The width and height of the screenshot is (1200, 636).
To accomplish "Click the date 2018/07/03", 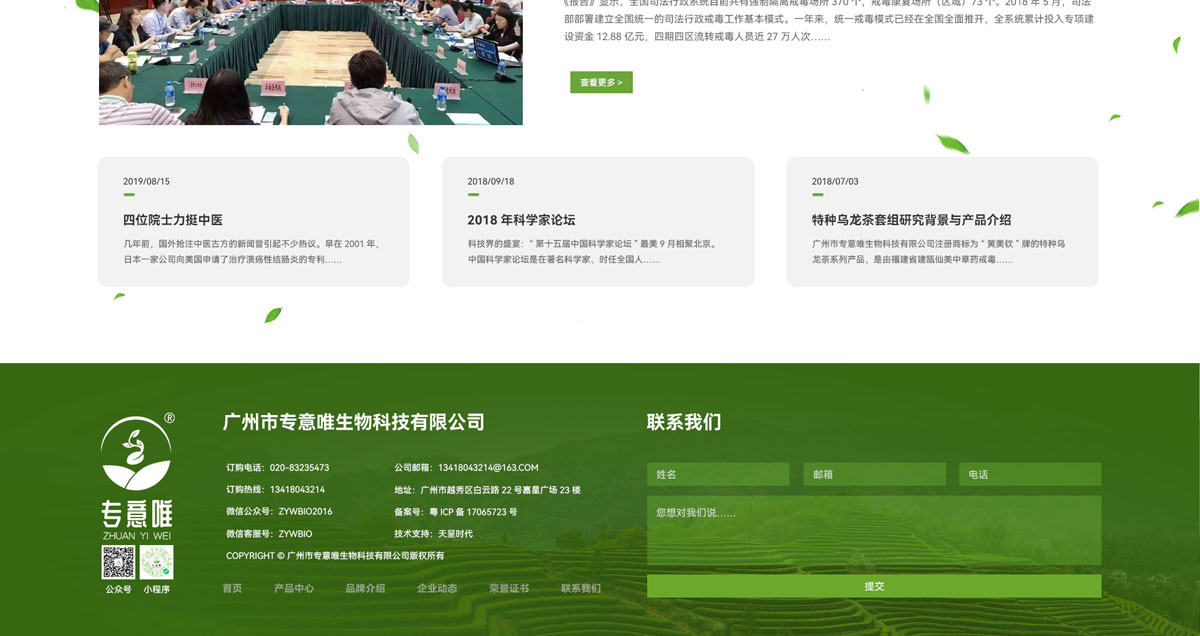I will [835, 182].
